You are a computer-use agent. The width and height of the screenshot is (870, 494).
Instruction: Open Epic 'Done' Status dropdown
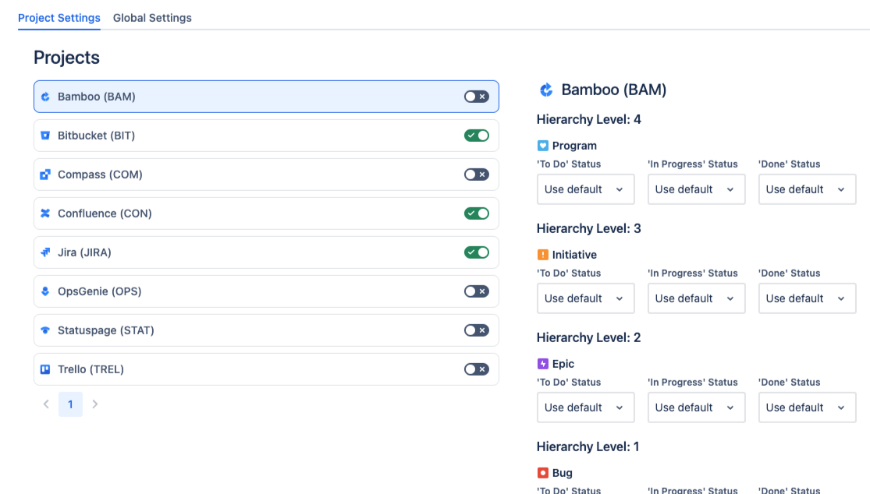click(806, 407)
